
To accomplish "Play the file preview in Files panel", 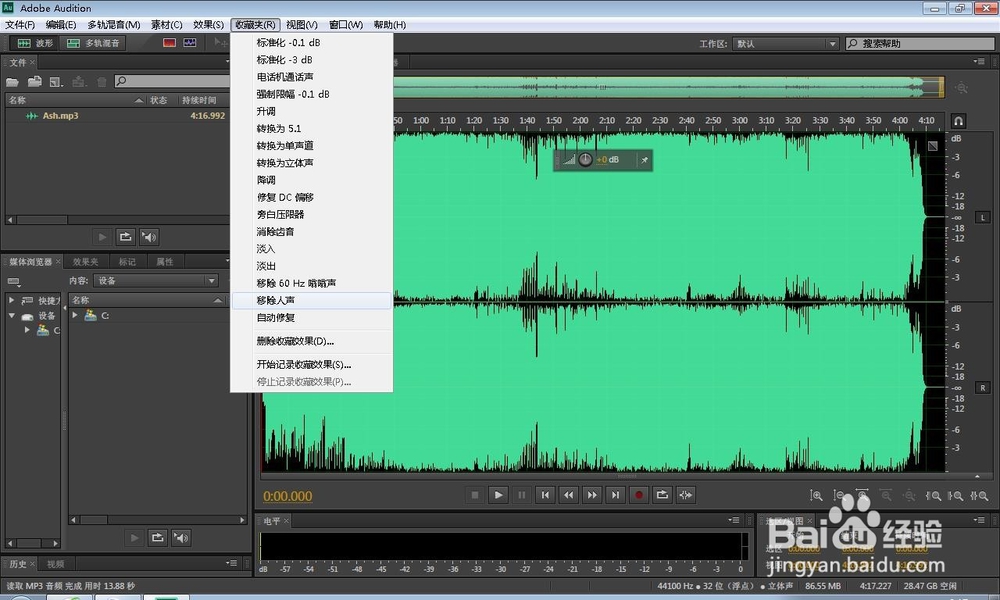I will tap(102, 237).
